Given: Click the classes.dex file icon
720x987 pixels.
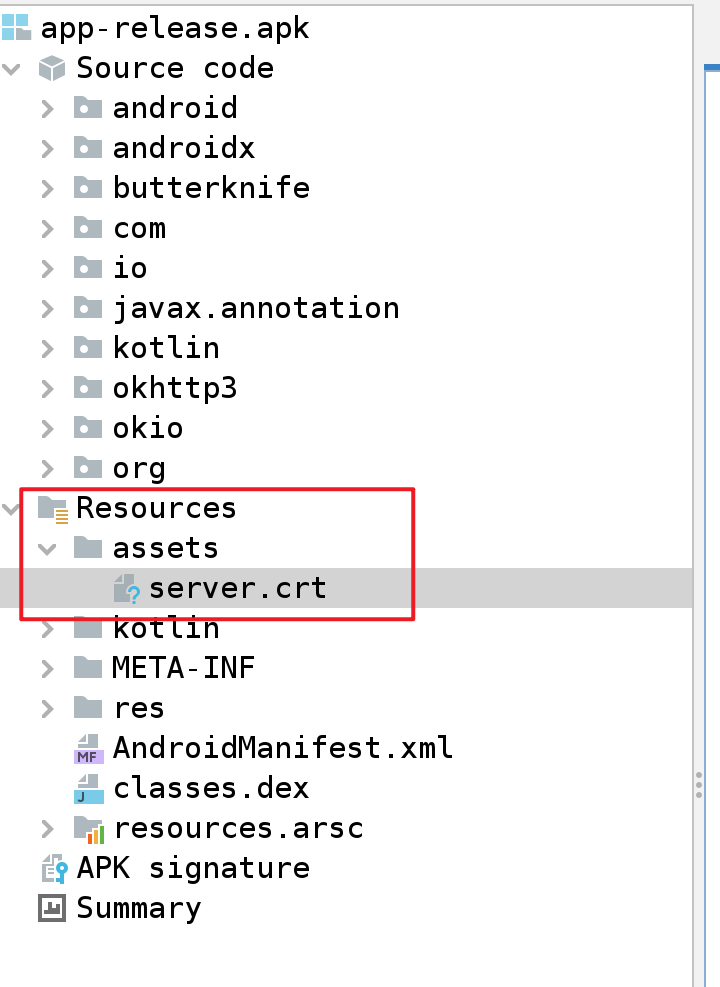Looking at the screenshot, I should click(88, 788).
